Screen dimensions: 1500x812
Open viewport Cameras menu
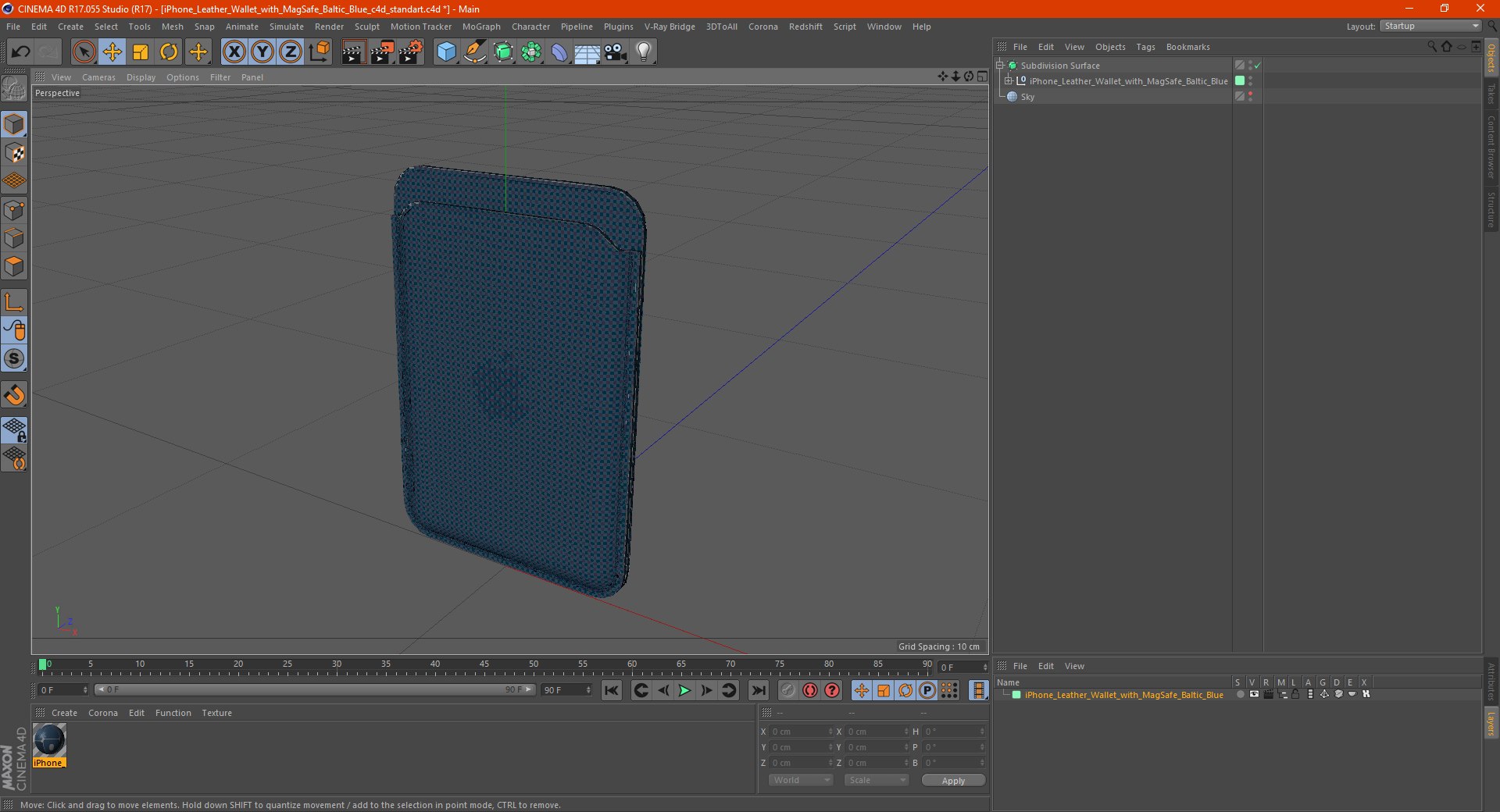pyautogui.click(x=98, y=77)
